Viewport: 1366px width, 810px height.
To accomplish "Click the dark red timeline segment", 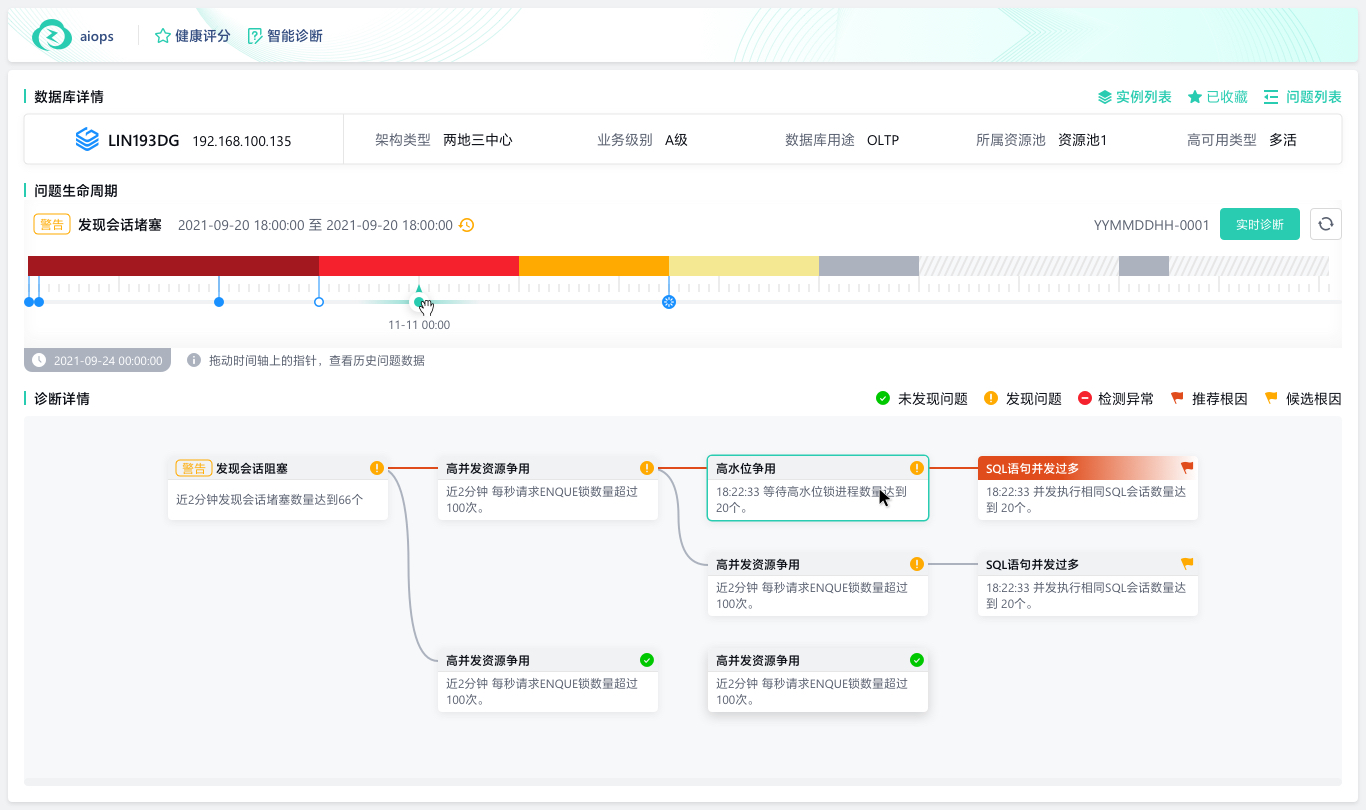I will pyautogui.click(x=173, y=266).
